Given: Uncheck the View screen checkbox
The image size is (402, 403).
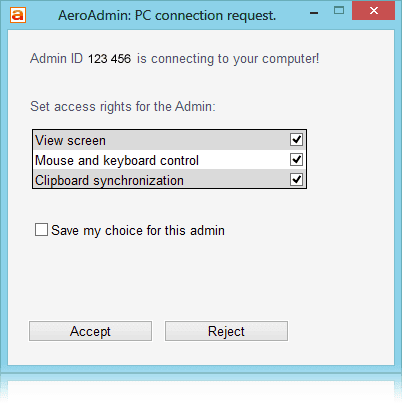Looking at the screenshot, I should click(x=296, y=139).
